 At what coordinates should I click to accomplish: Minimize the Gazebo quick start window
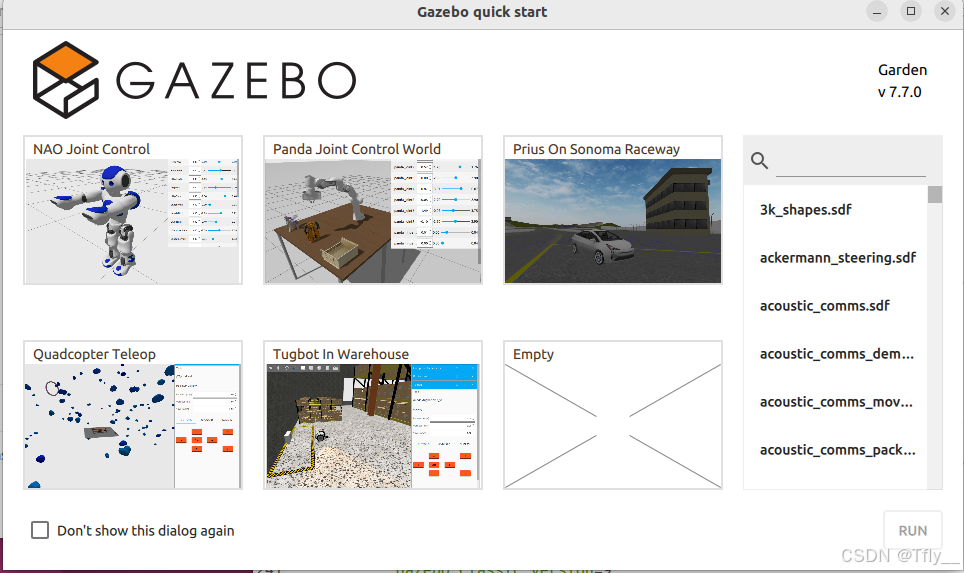(x=876, y=12)
